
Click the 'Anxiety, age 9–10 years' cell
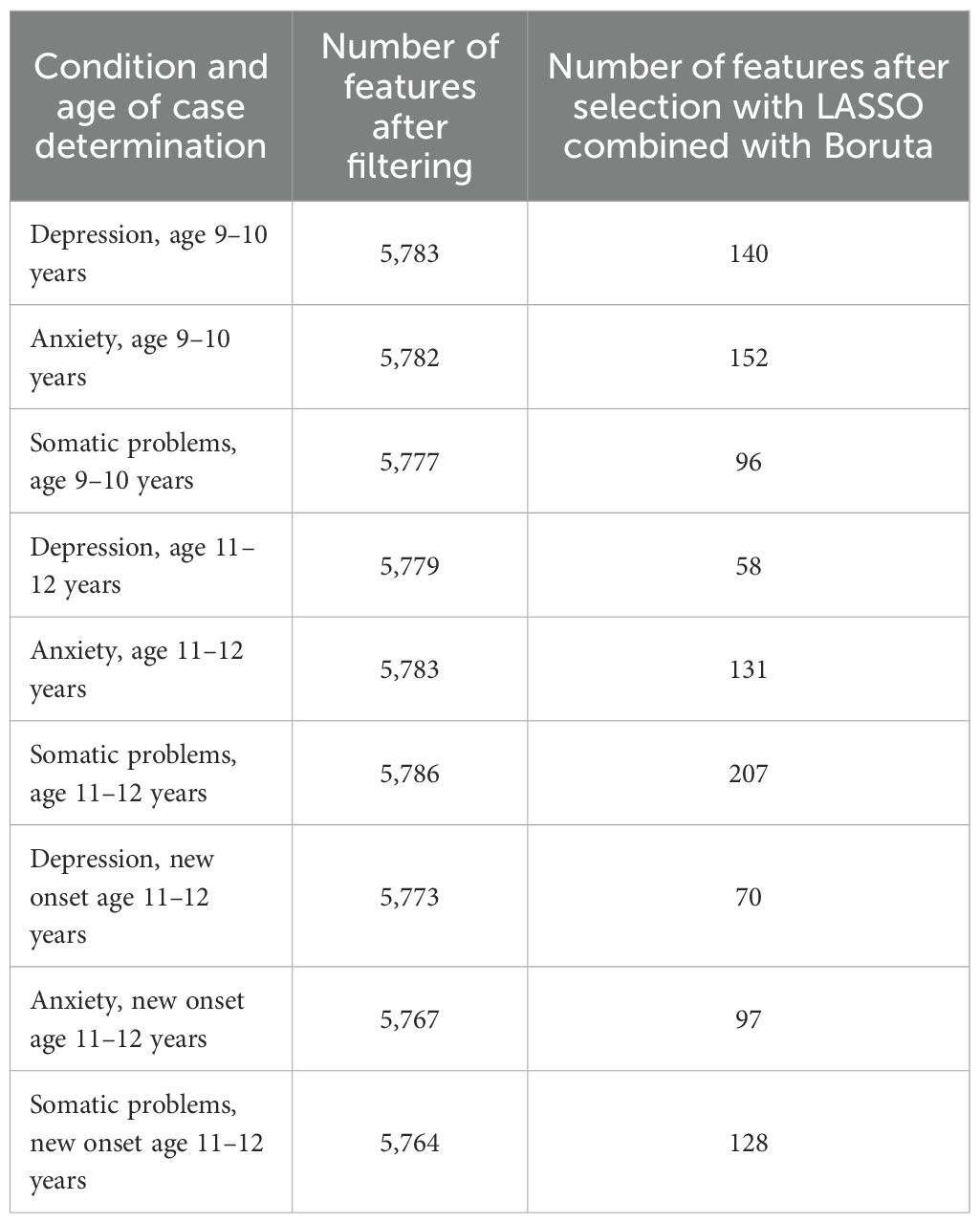[x=130, y=358]
